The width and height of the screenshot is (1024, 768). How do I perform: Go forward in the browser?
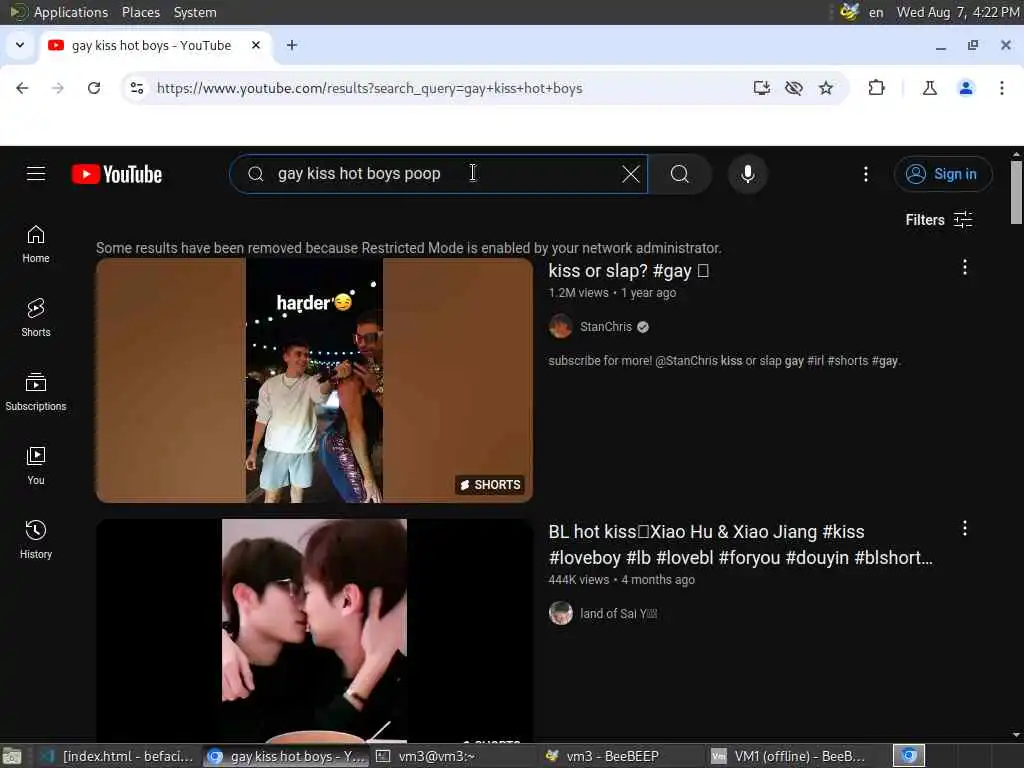(57, 88)
